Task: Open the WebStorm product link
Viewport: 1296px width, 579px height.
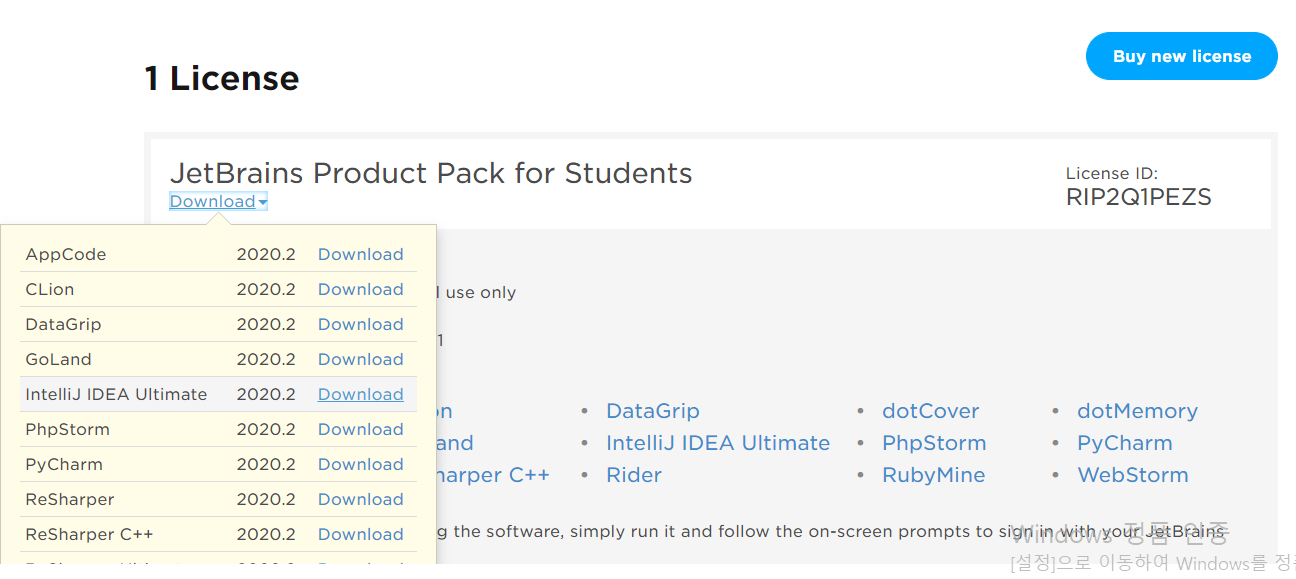Action: (1132, 475)
